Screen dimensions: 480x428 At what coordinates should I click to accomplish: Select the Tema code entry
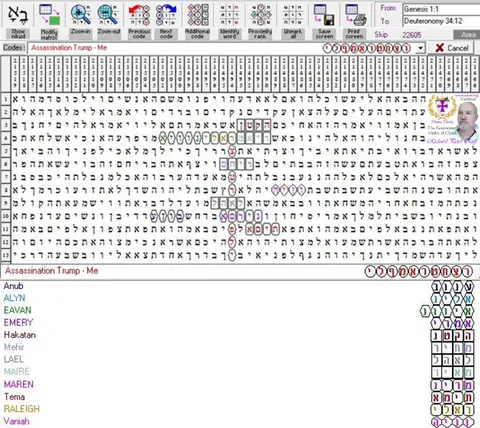click(14, 397)
